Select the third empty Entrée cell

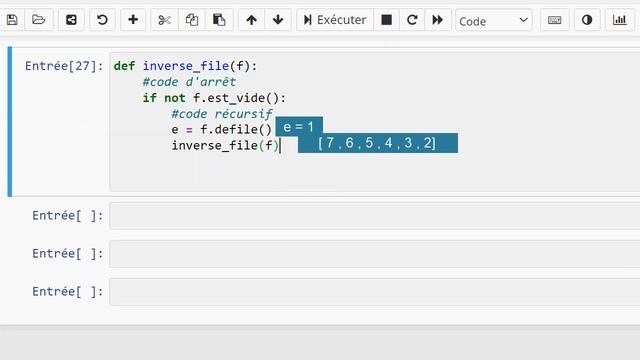click(374, 291)
